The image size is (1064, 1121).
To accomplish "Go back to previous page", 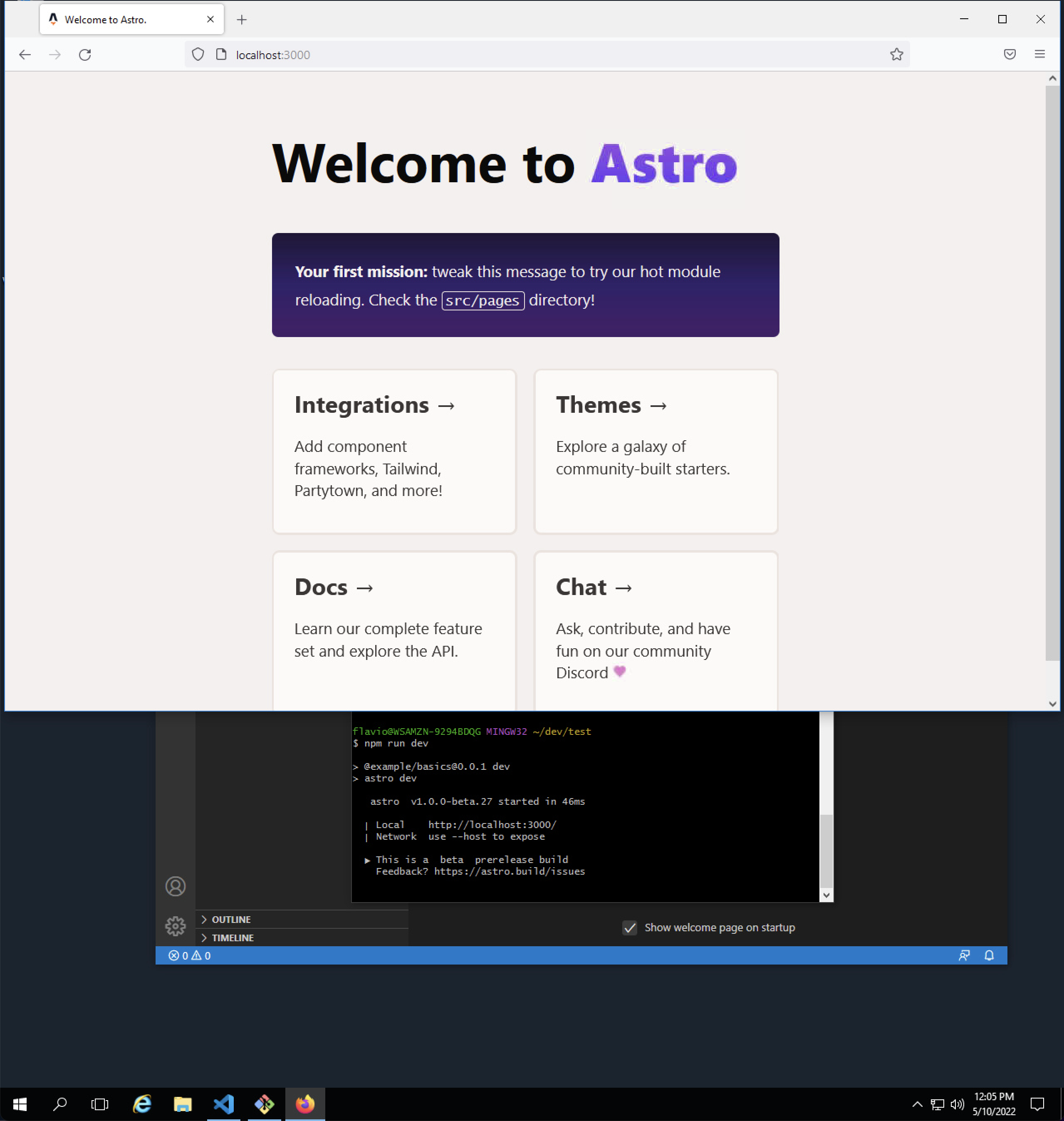I will (x=25, y=55).
